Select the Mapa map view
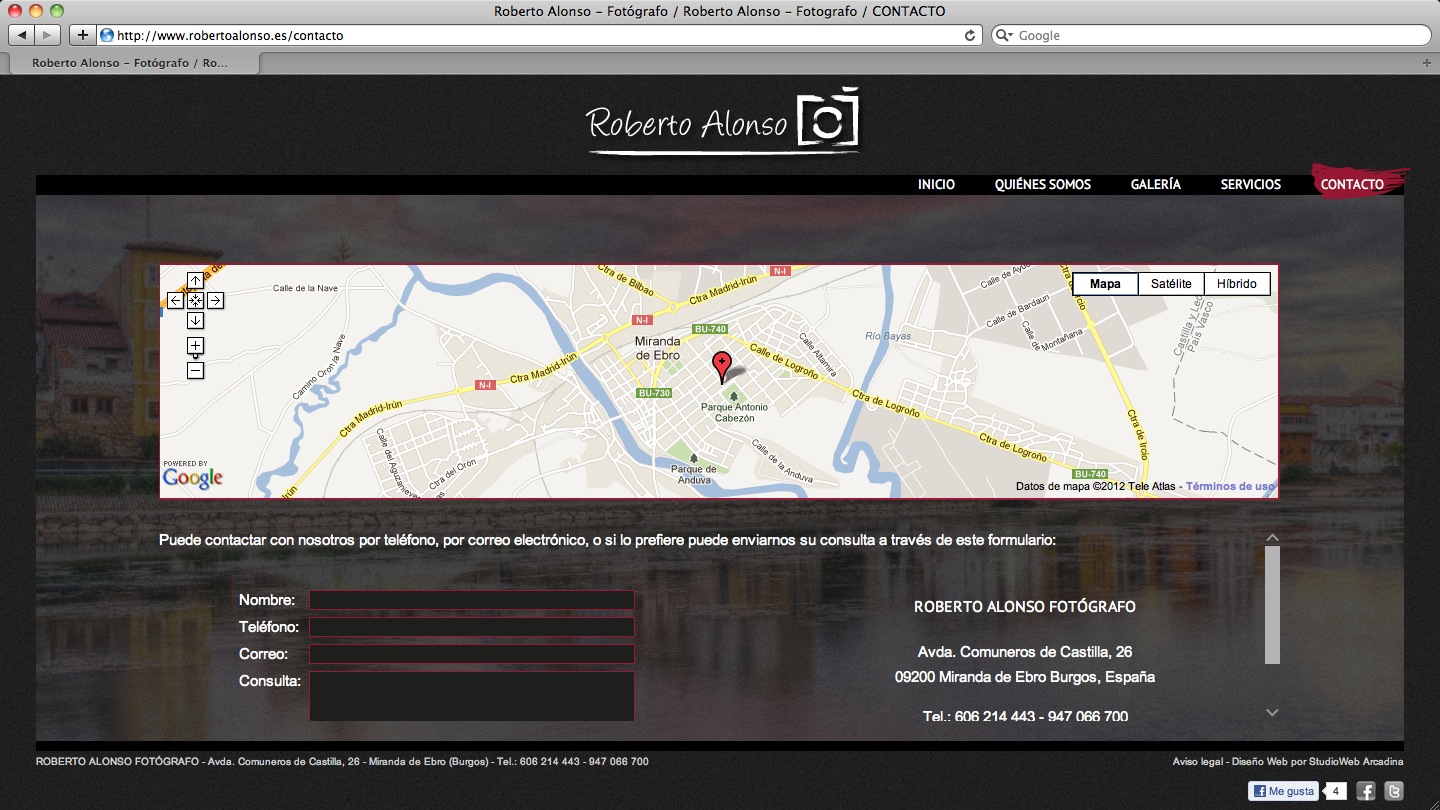1440x810 pixels. click(1105, 284)
